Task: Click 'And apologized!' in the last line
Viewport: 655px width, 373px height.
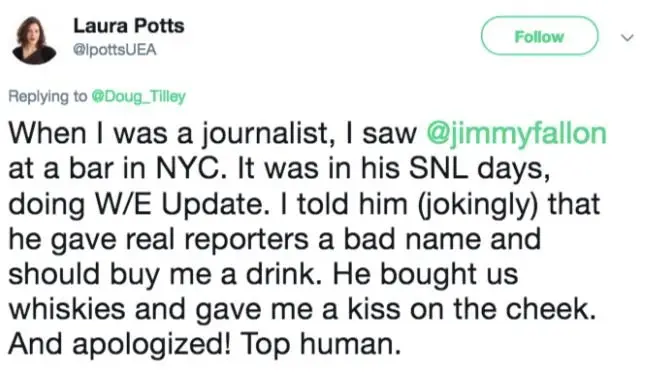Action: [119, 345]
